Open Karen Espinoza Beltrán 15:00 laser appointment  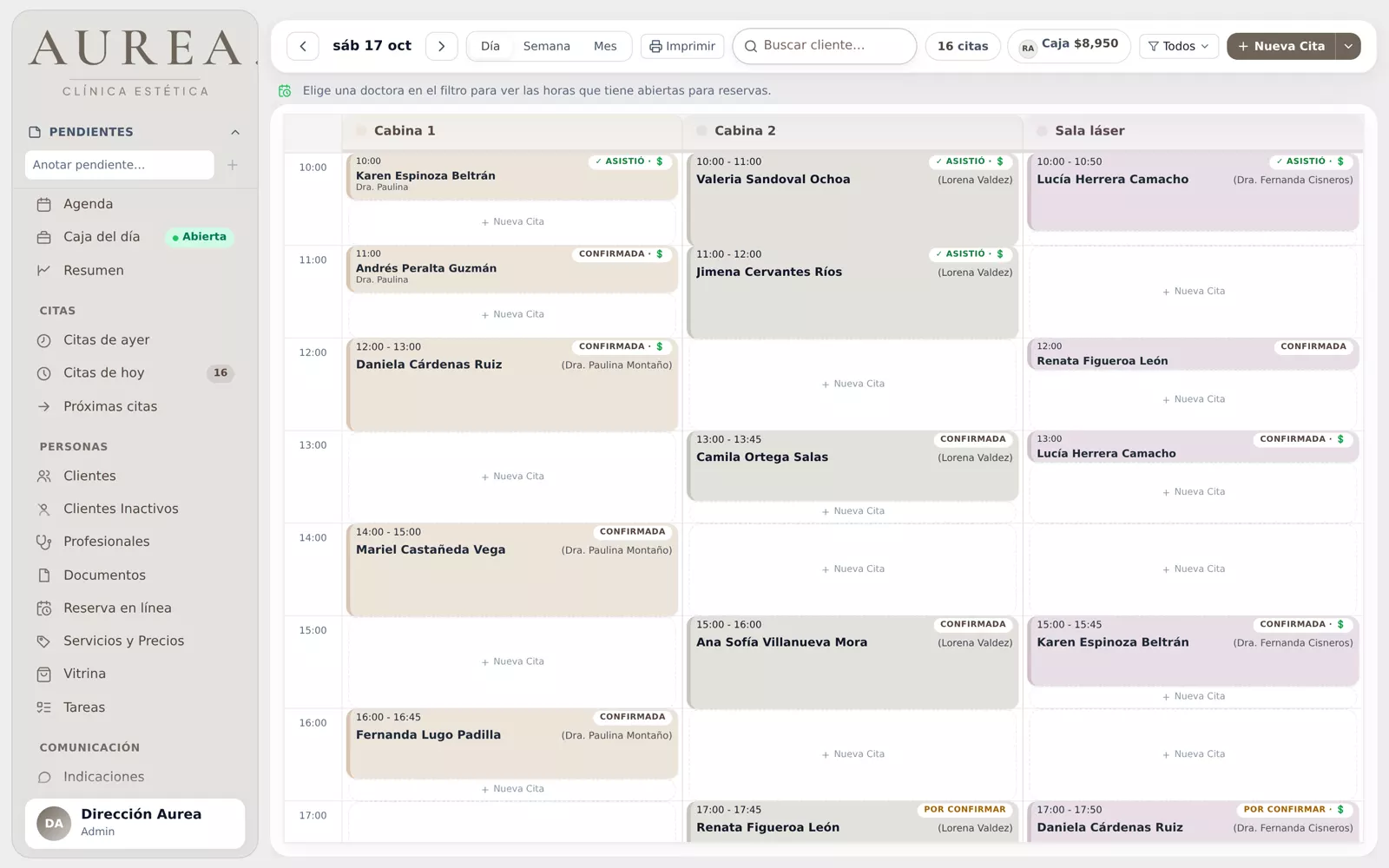(1193, 651)
